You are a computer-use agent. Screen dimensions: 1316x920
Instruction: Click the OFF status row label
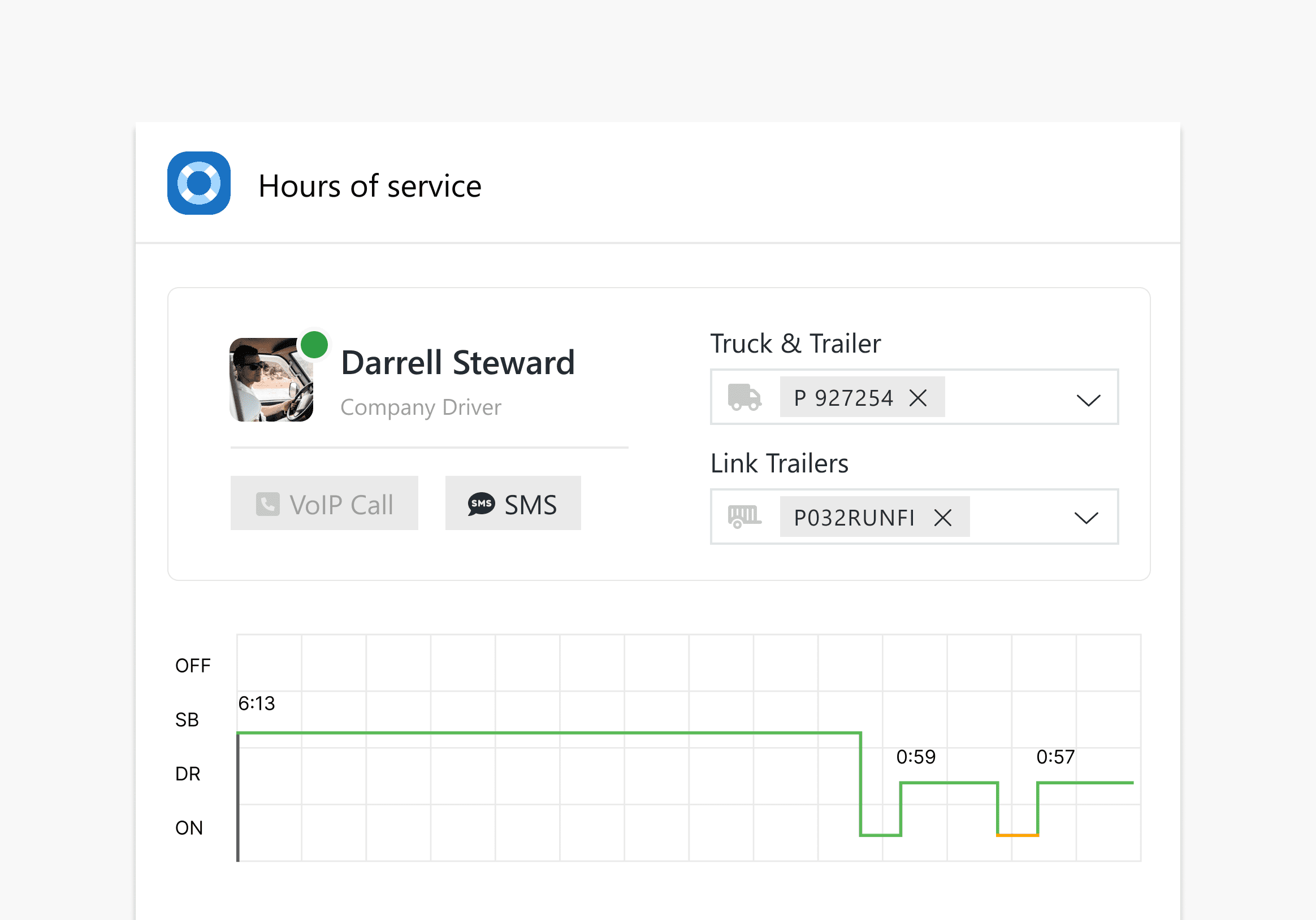(193, 666)
